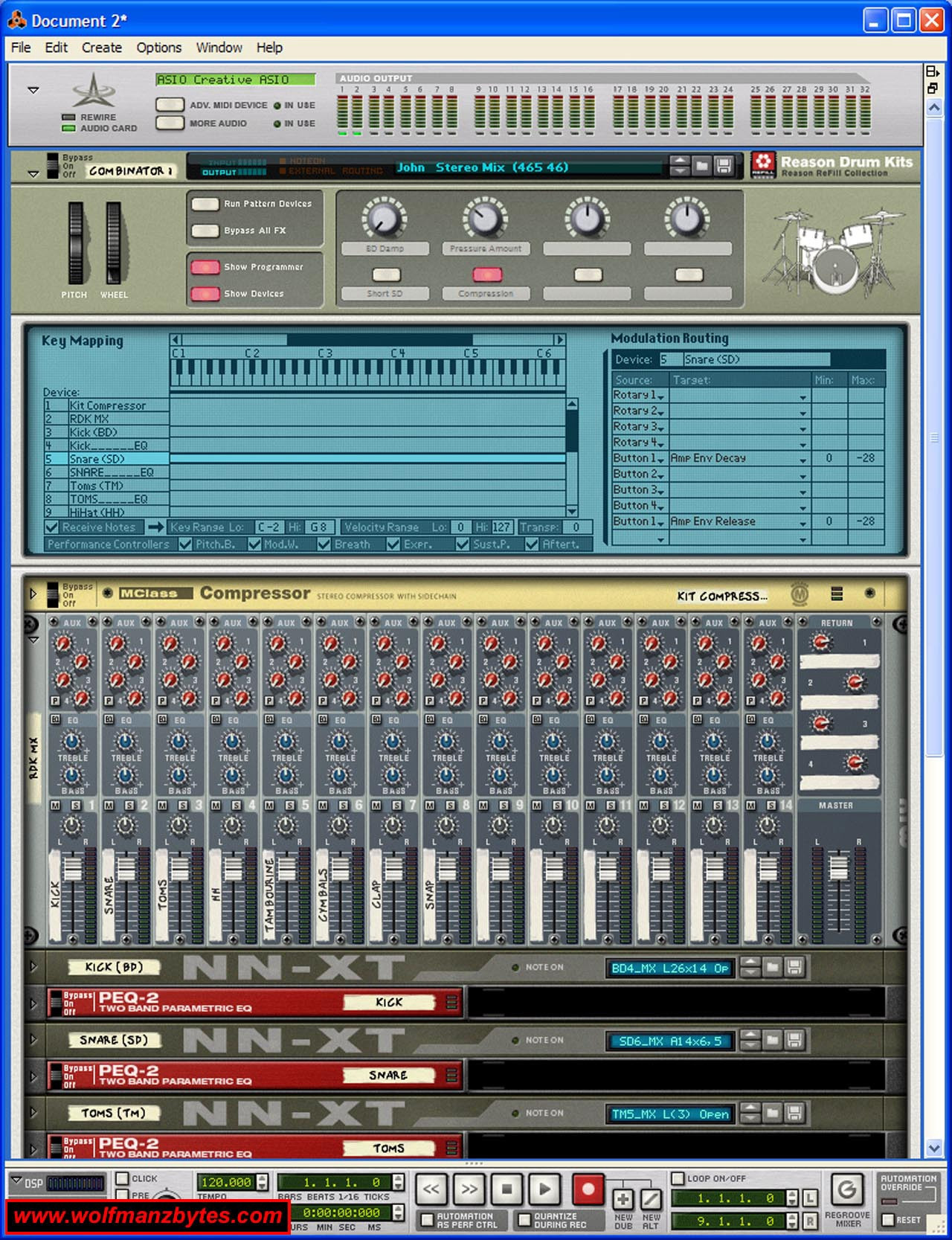952x1240 pixels.
Task: Click the Rewind transport button
Action: [431, 1189]
